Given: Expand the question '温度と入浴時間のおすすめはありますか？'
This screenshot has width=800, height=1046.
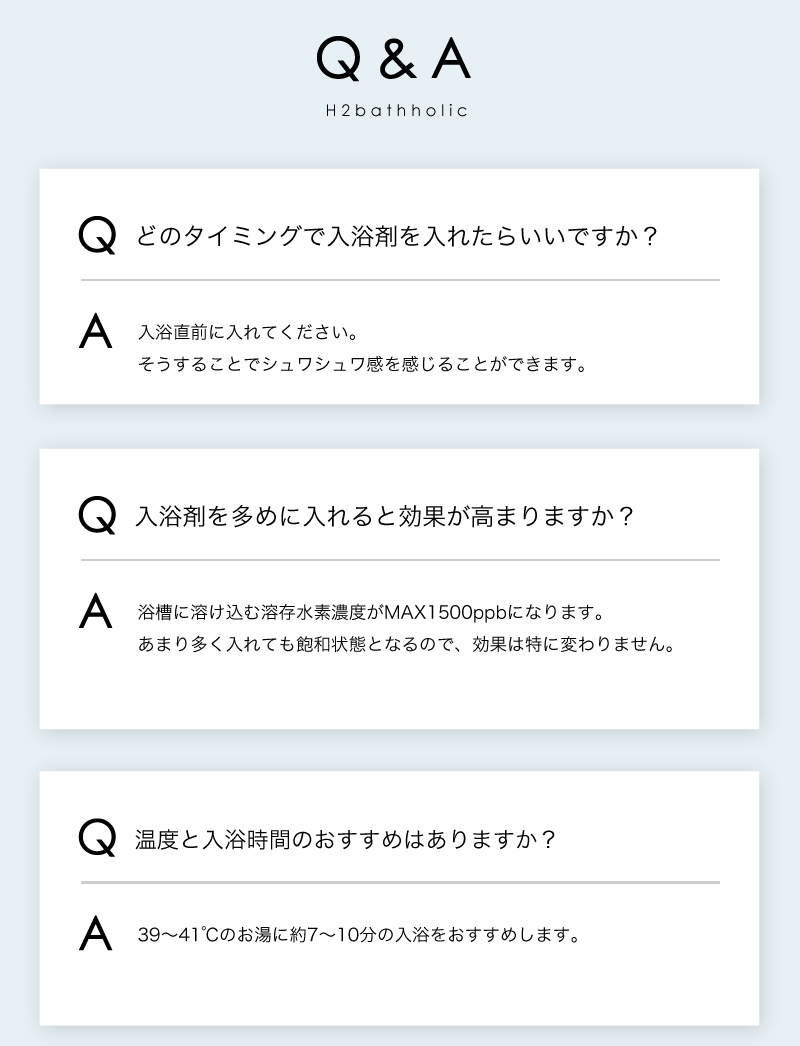Looking at the screenshot, I should (x=345, y=839).
